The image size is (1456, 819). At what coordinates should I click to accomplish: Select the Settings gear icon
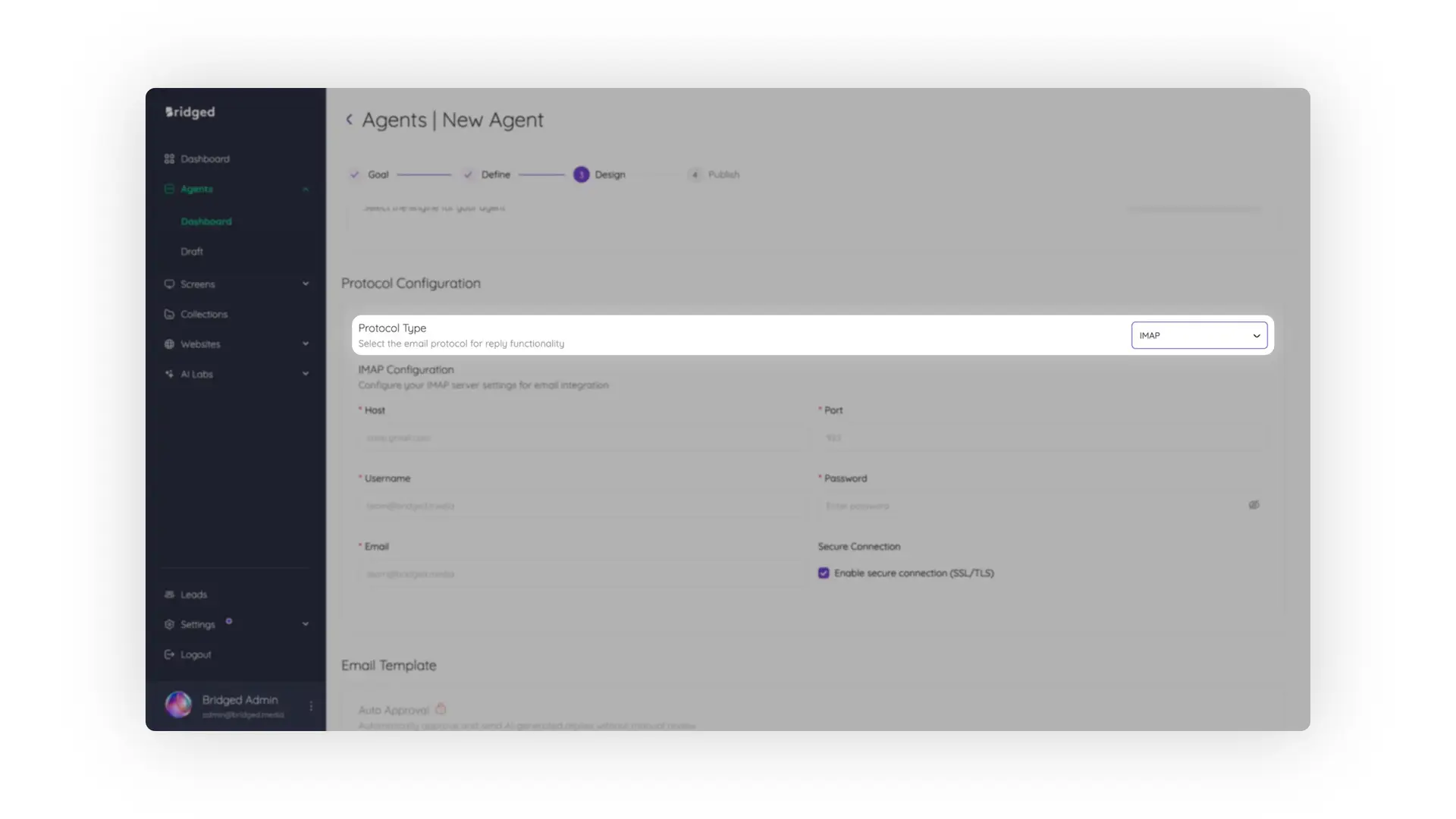coord(169,624)
